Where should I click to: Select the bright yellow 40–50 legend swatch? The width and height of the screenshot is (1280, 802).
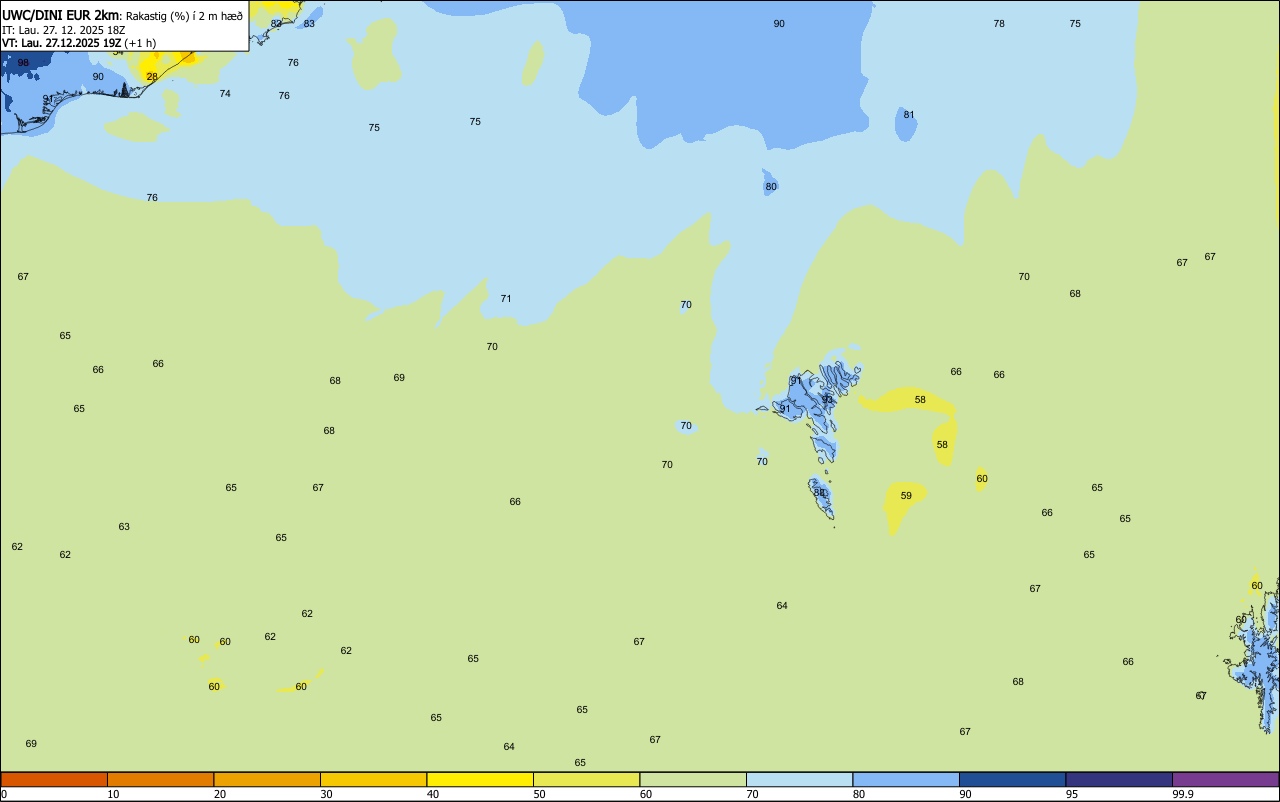(480, 779)
